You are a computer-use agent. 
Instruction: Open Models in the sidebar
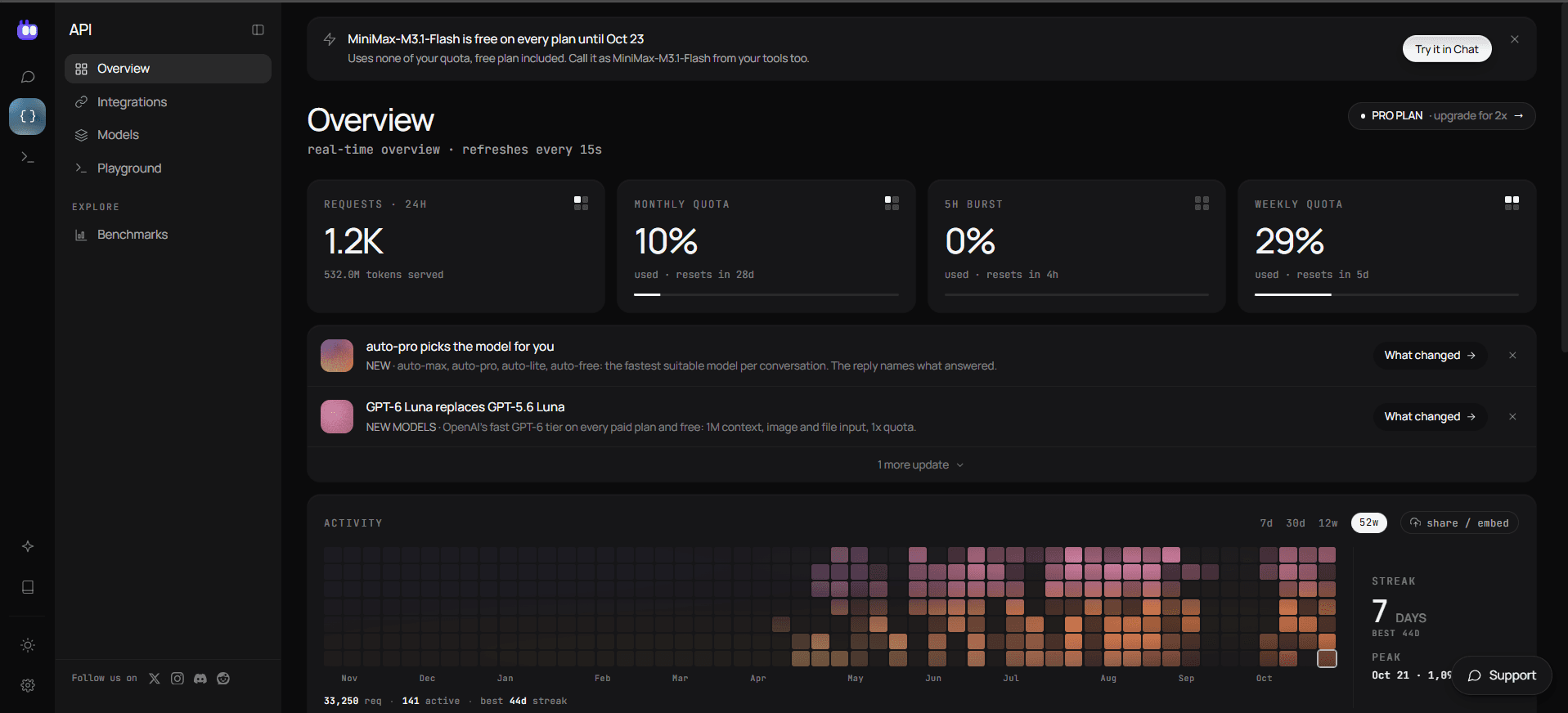tap(168, 135)
